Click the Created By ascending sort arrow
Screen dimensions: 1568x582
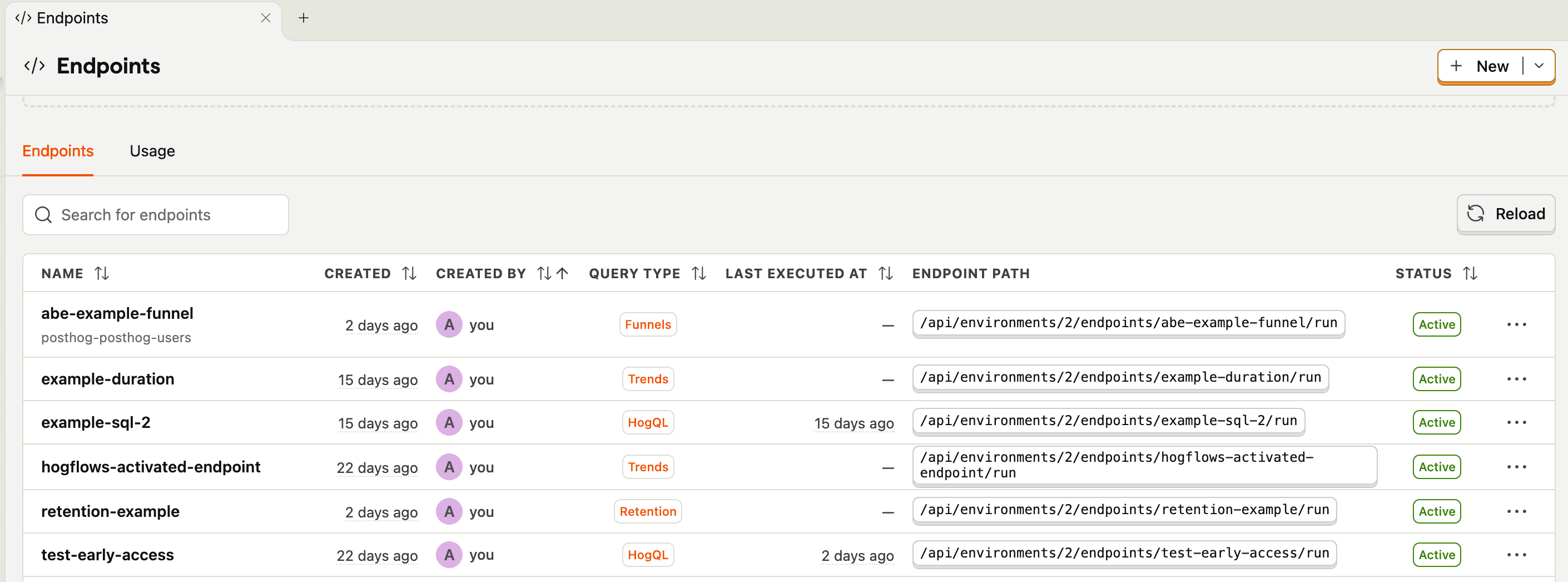click(x=563, y=273)
